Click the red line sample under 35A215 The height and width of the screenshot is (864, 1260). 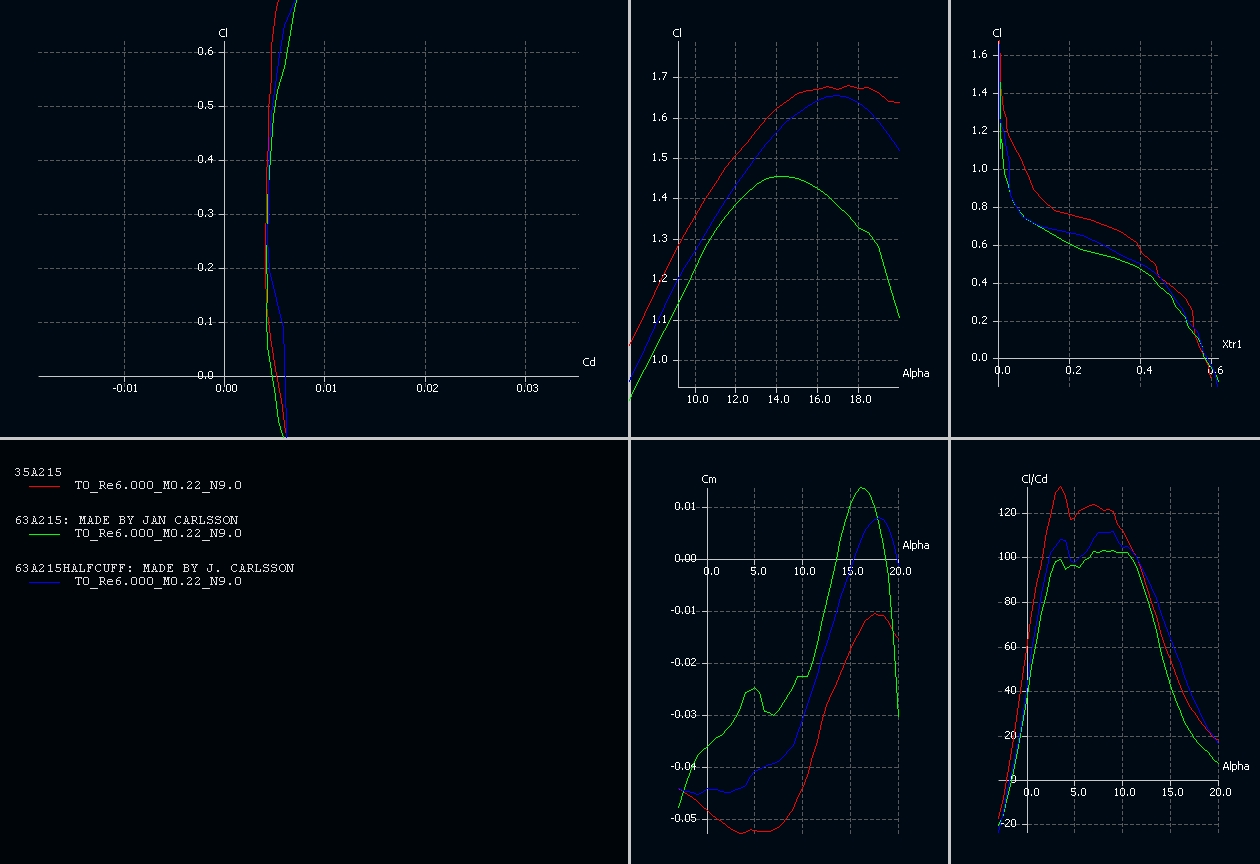(45, 486)
